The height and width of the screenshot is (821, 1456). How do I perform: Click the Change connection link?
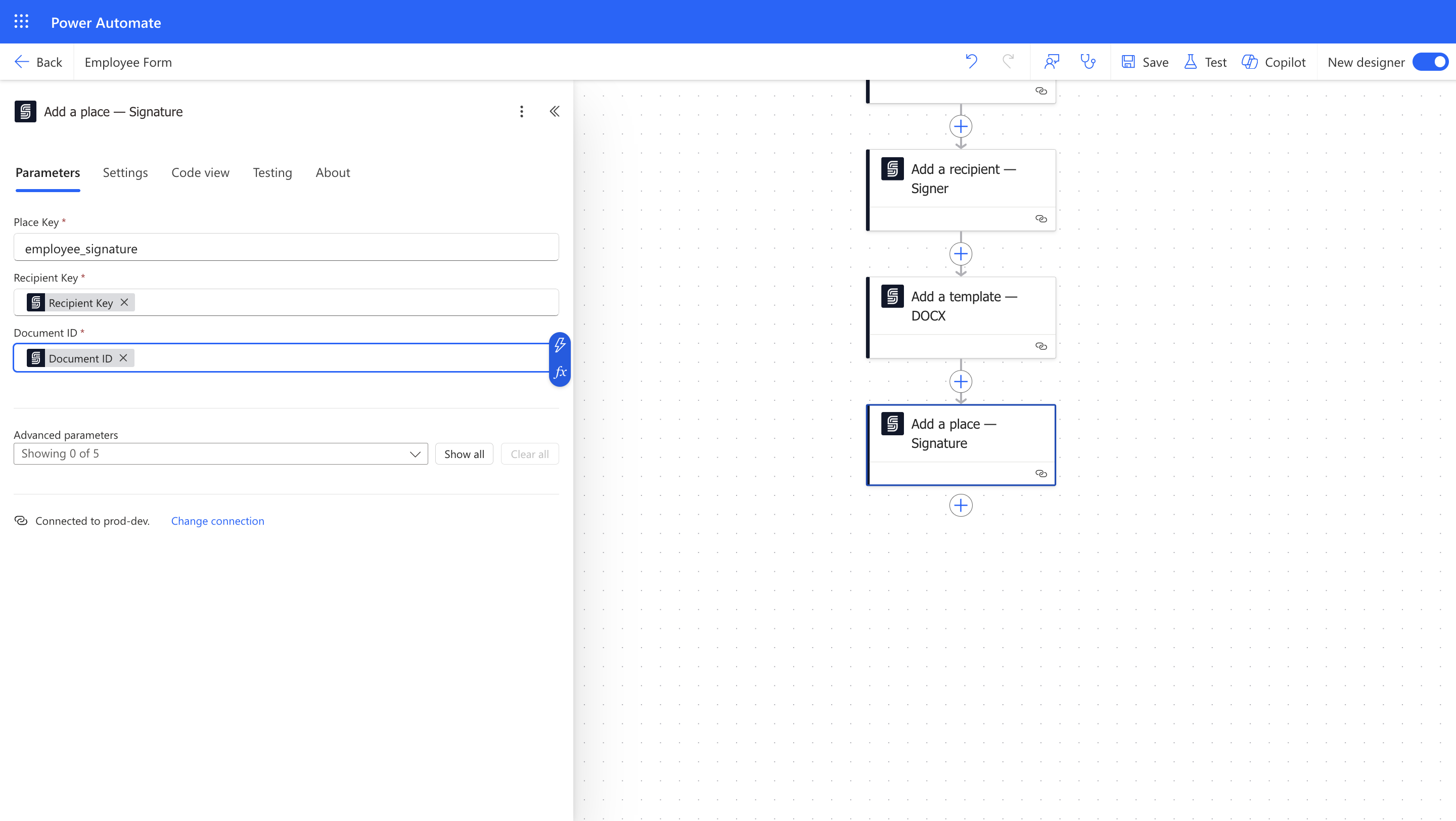point(217,520)
